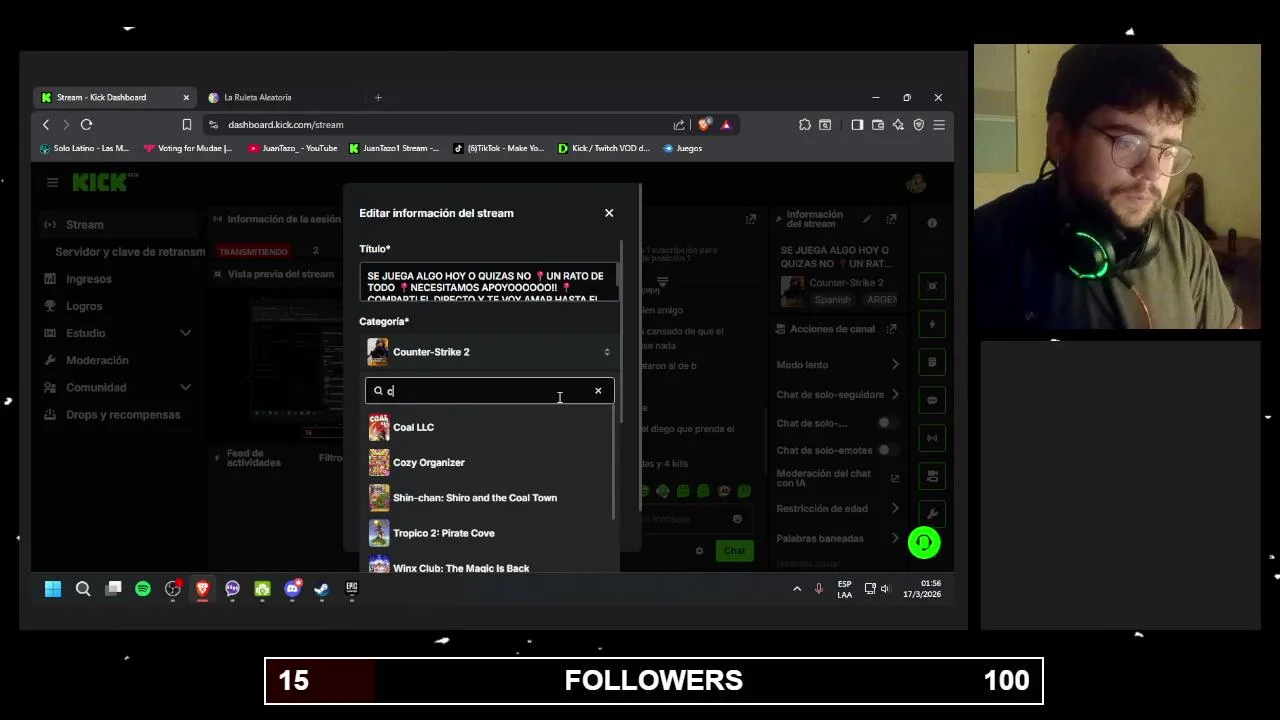The height and width of the screenshot is (720, 1280).
Task: Click the dashboard.kick.com address bar
Action: click(x=440, y=125)
